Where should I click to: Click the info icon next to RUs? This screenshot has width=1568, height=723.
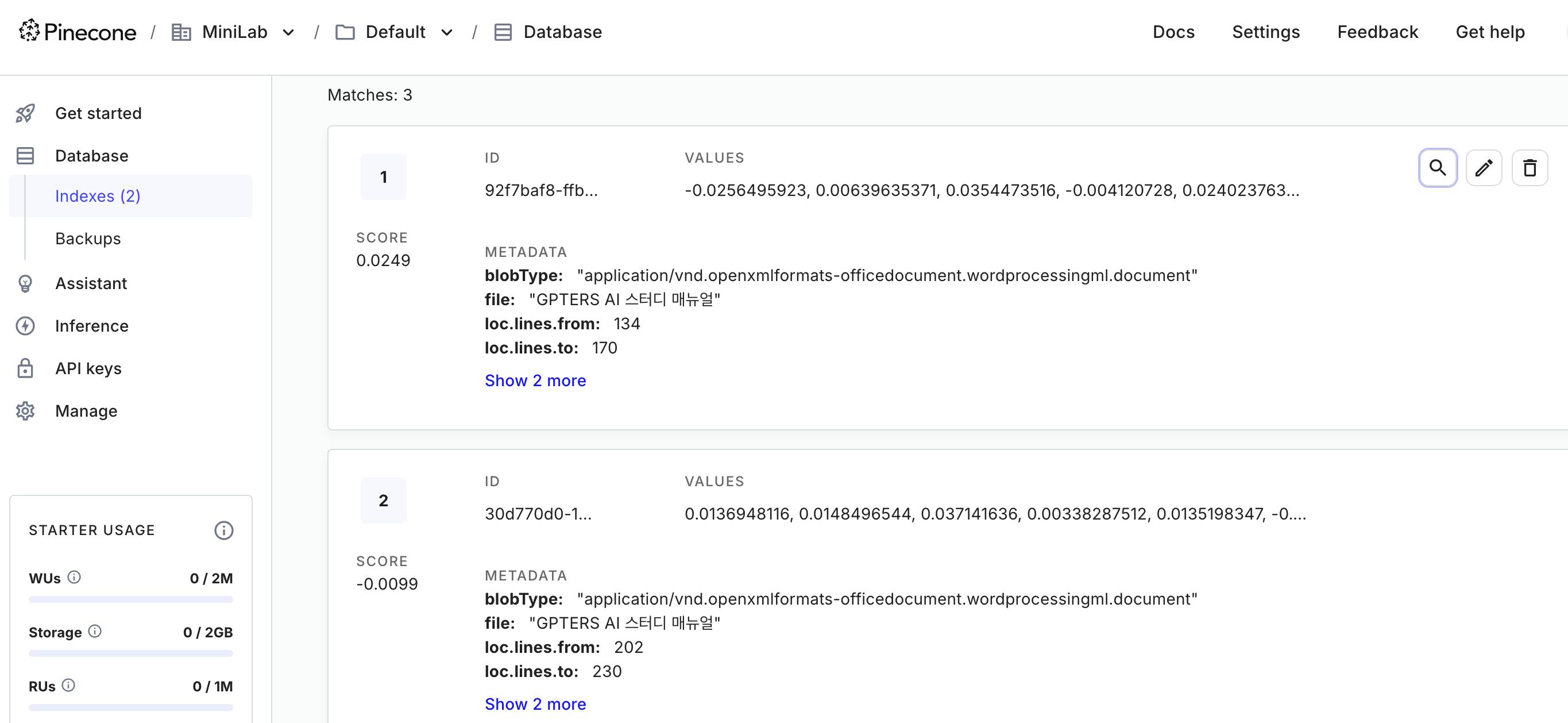69,685
